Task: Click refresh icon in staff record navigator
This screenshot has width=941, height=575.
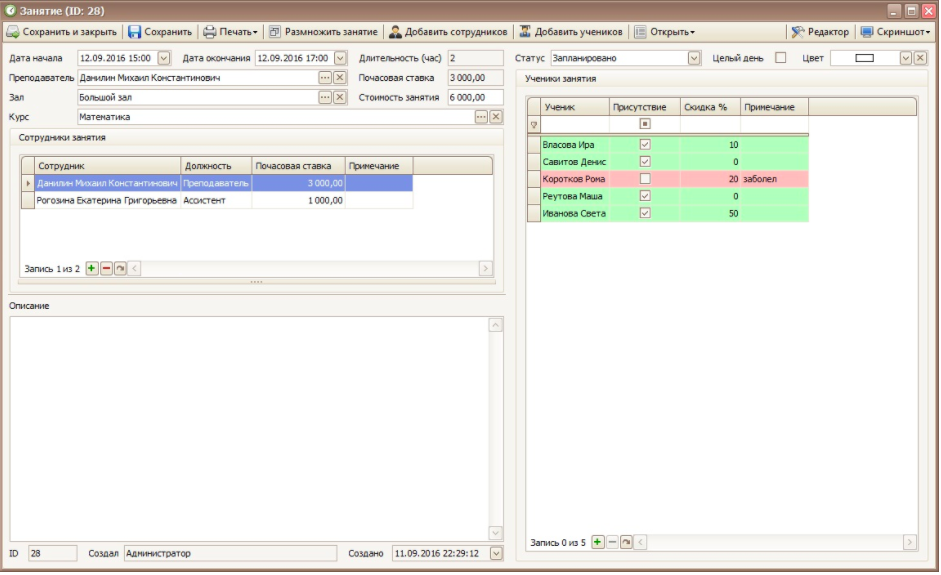Action: (x=120, y=269)
